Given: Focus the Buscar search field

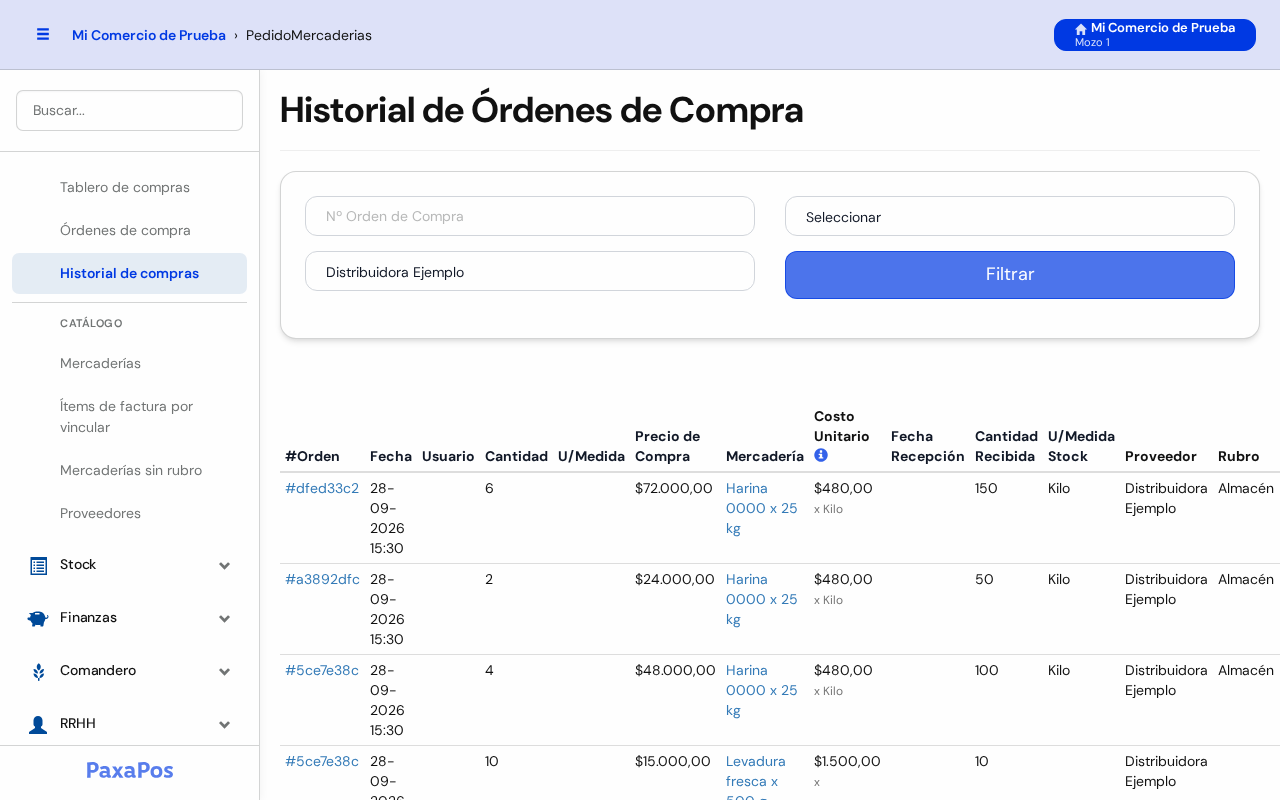Looking at the screenshot, I should [x=129, y=110].
